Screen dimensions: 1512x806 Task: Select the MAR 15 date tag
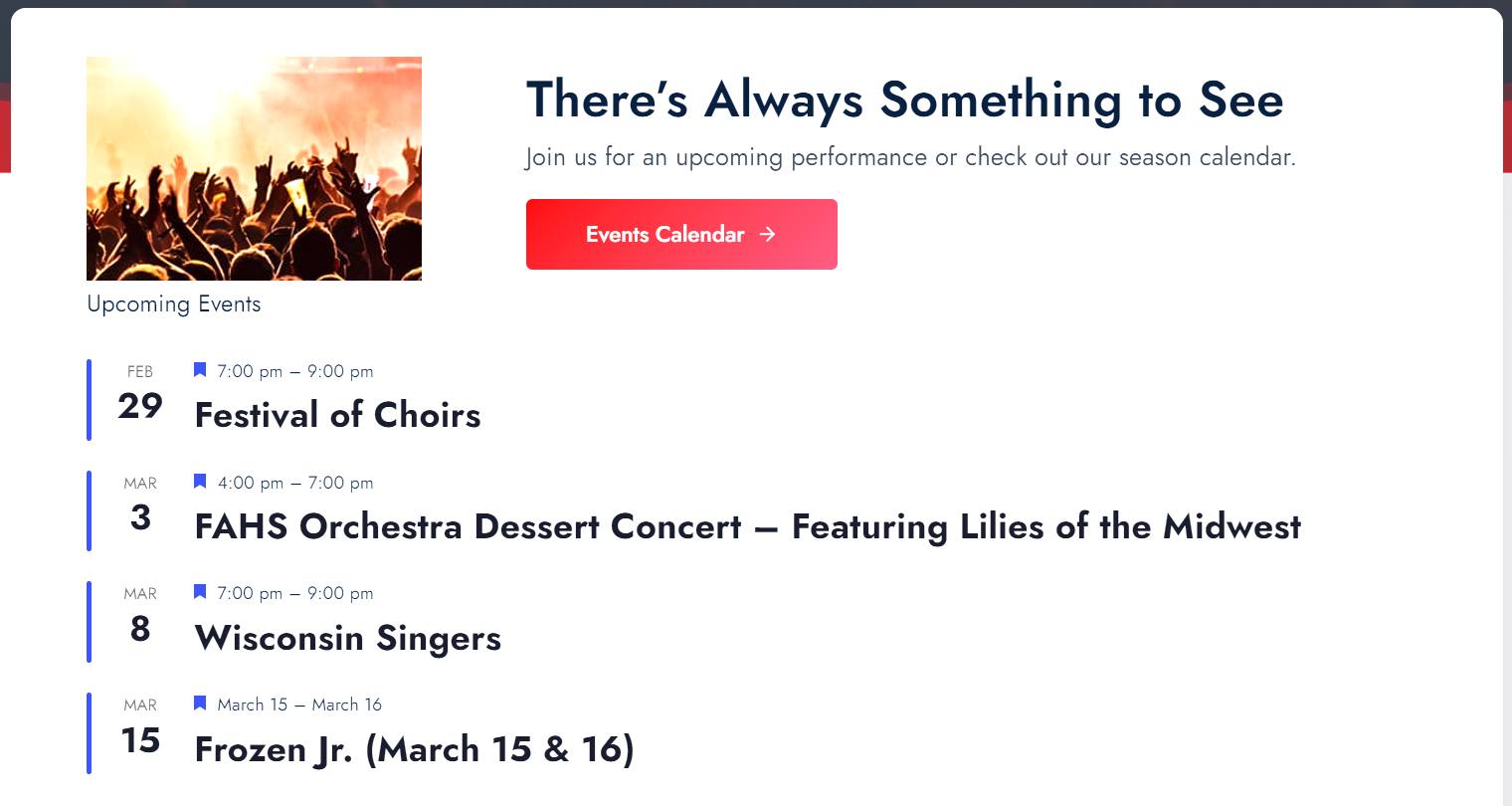pyautogui.click(x=140, y=728)
